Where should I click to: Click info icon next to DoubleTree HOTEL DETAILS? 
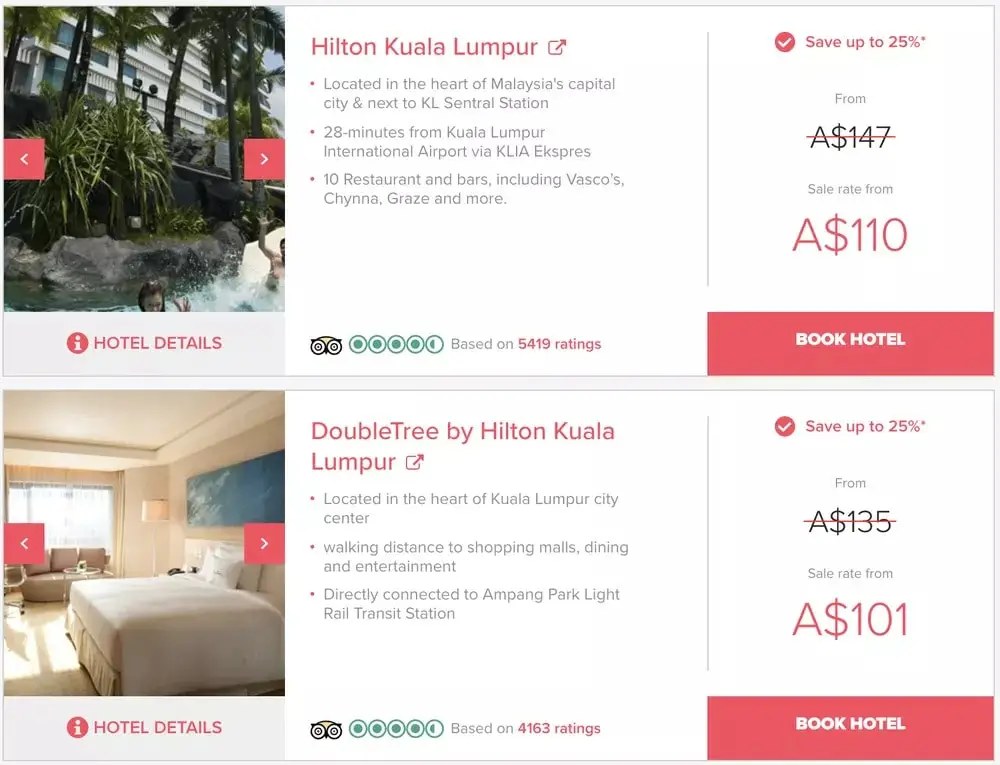[77, 727]
